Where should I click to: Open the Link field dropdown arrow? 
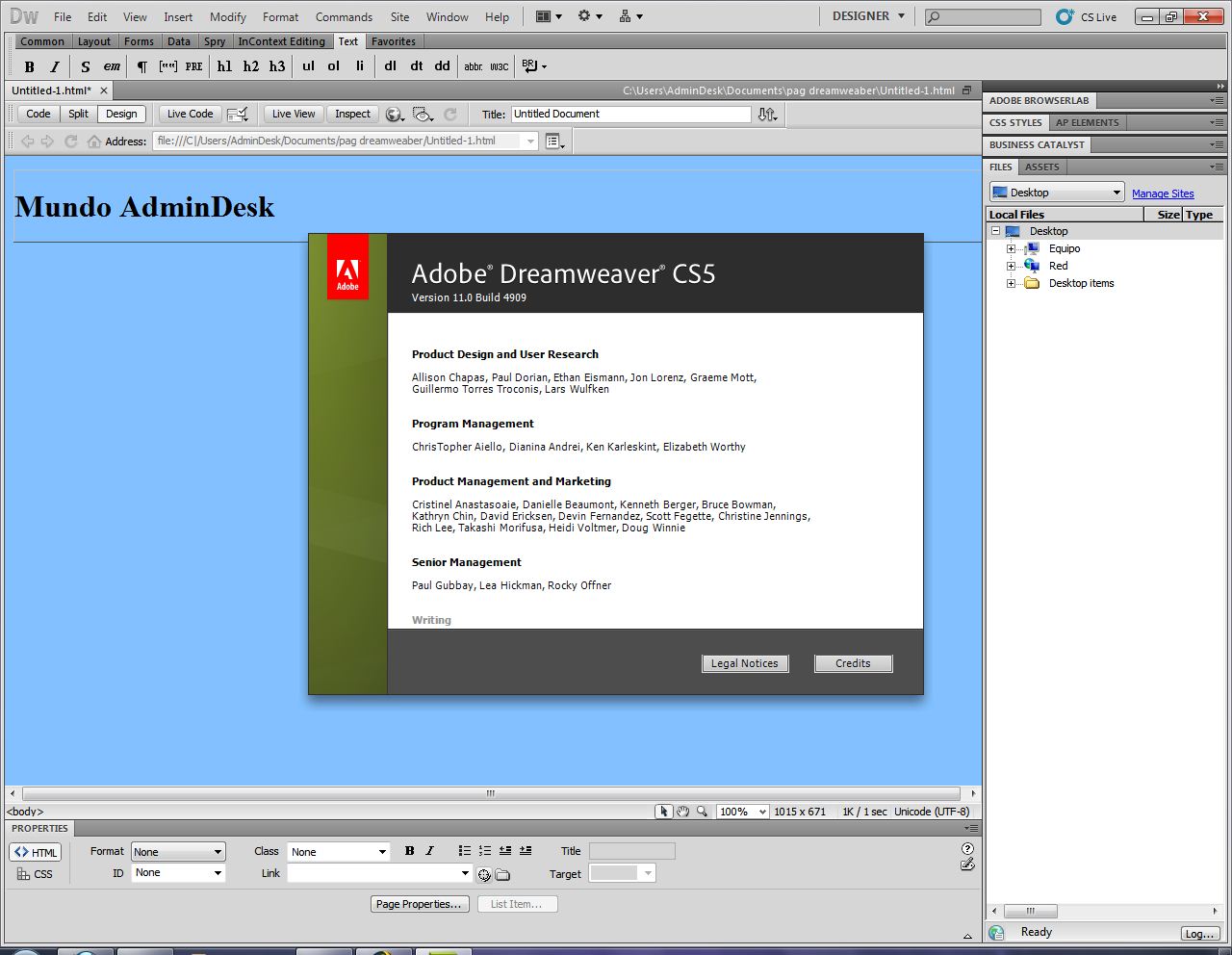click(465, 874)
